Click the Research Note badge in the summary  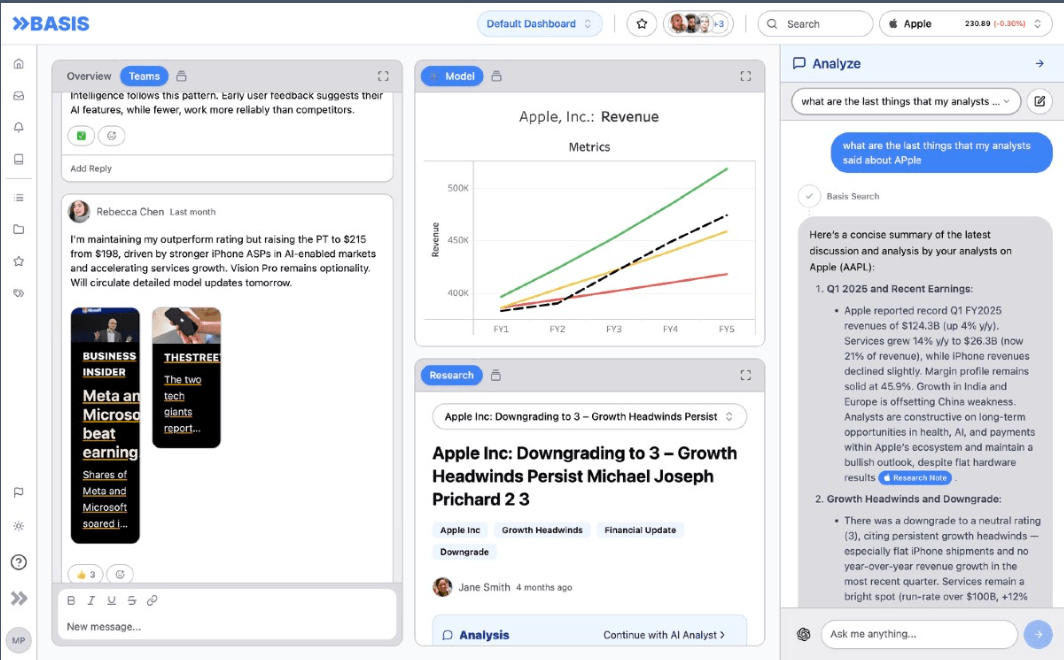pyautogui.click(x=915, y=478)
